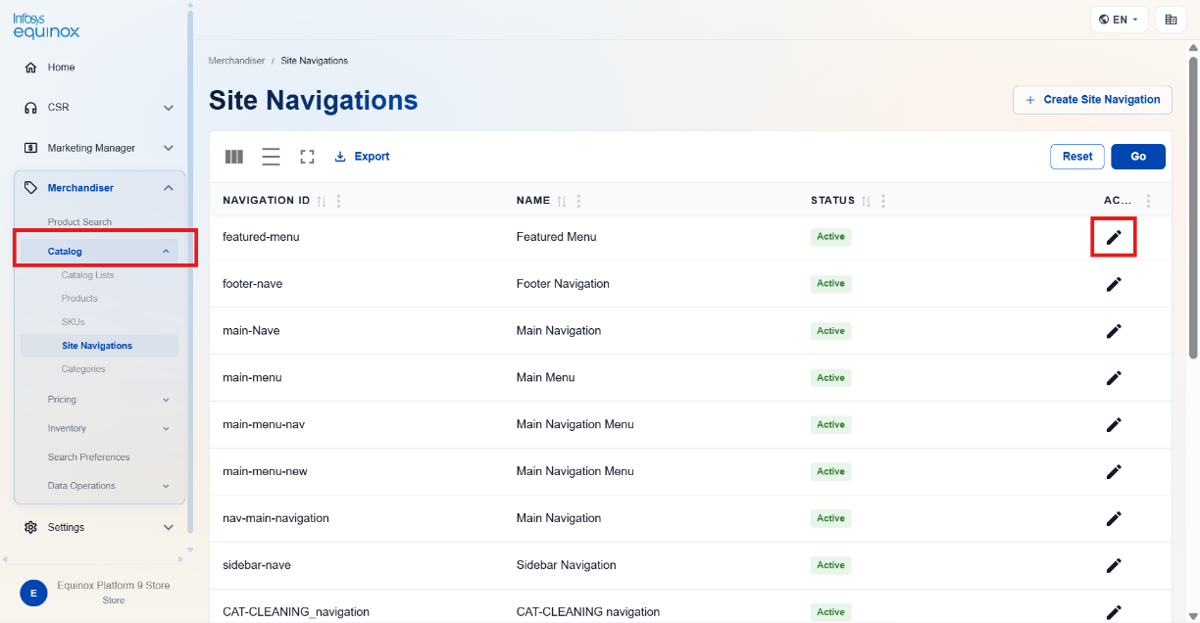Expand the Inventory submenu
Image resolution: width=1200 pixels, height=623 pixels.
pyautogui.click(x=166, y=429)
